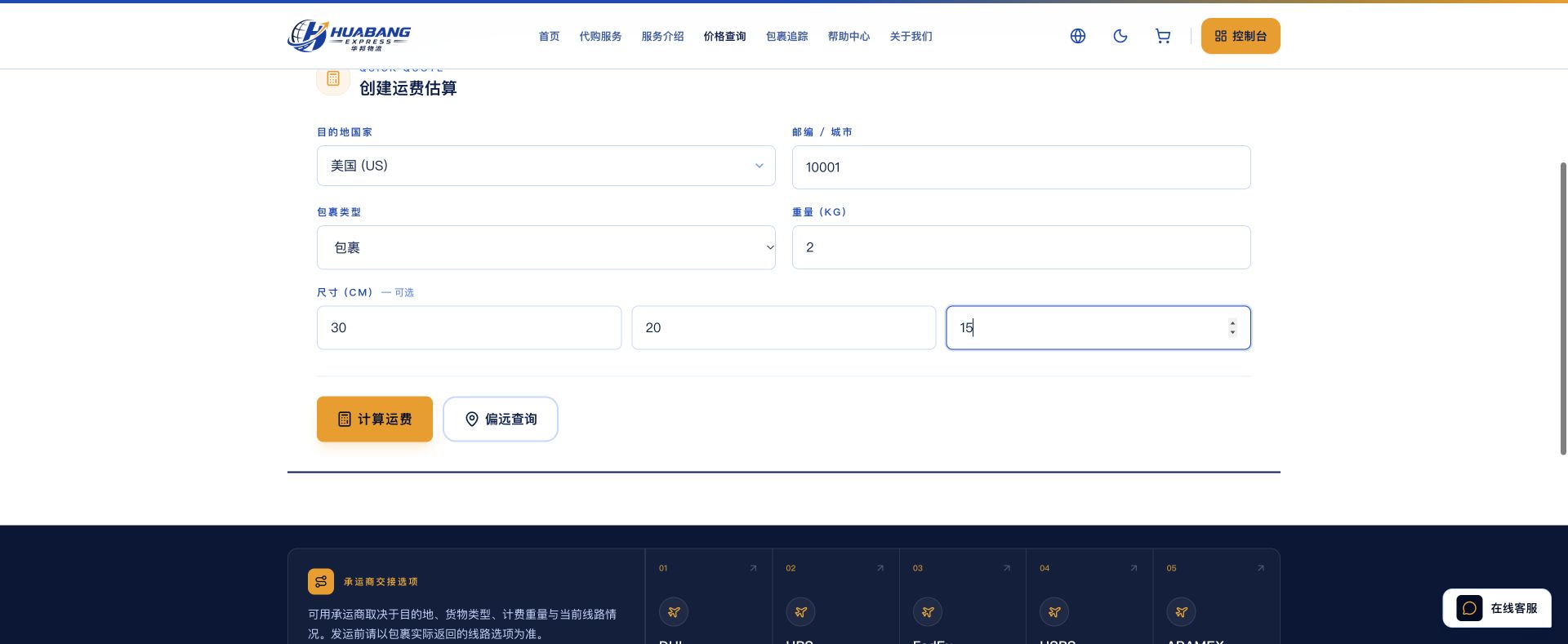Open card 04 via its arrow icon
This screenshot has width=1568, height=644.
pyautogui.click(x=1134, y=568)
